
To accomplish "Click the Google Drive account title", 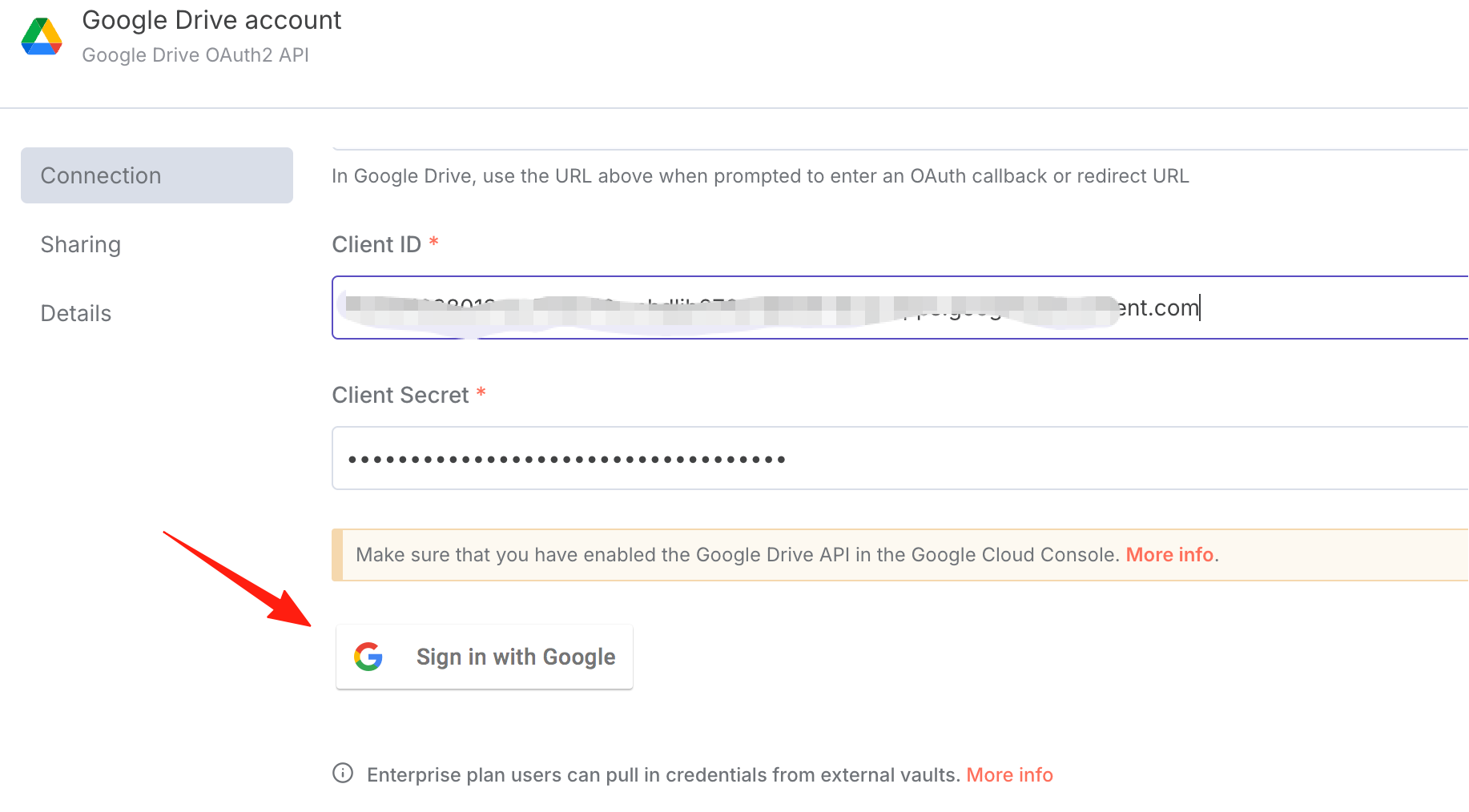I will pyautogui.click(x=212, y=20).
